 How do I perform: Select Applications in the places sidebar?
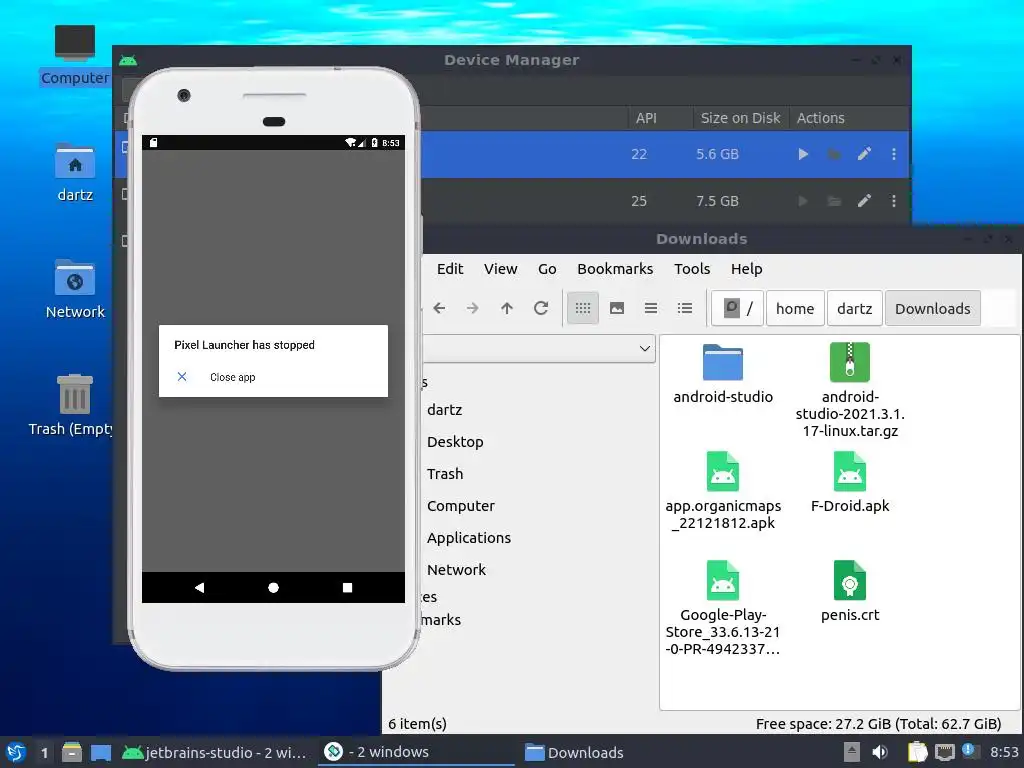tap(469, 538)
